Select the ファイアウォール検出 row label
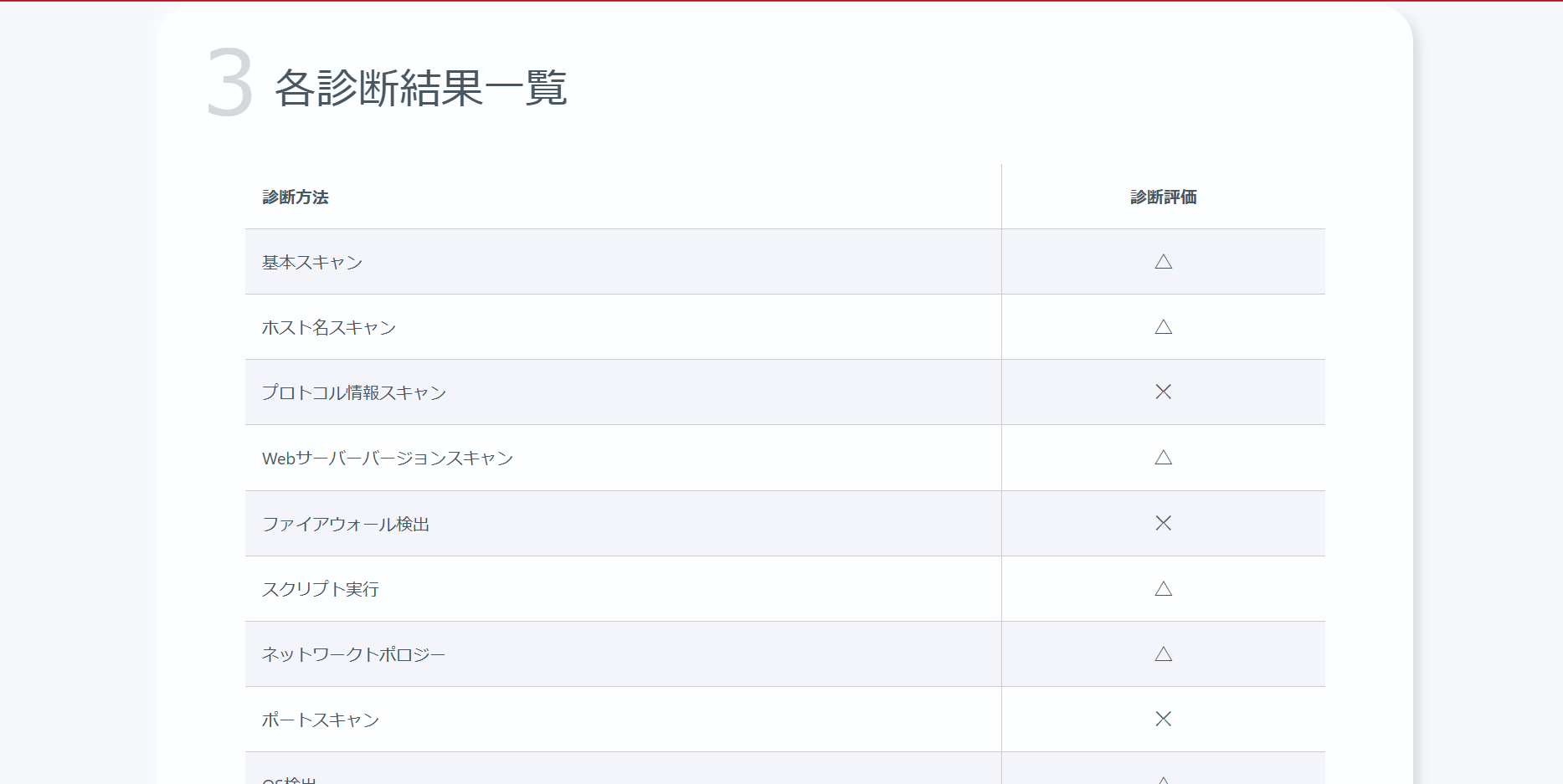 pos(346,525)
